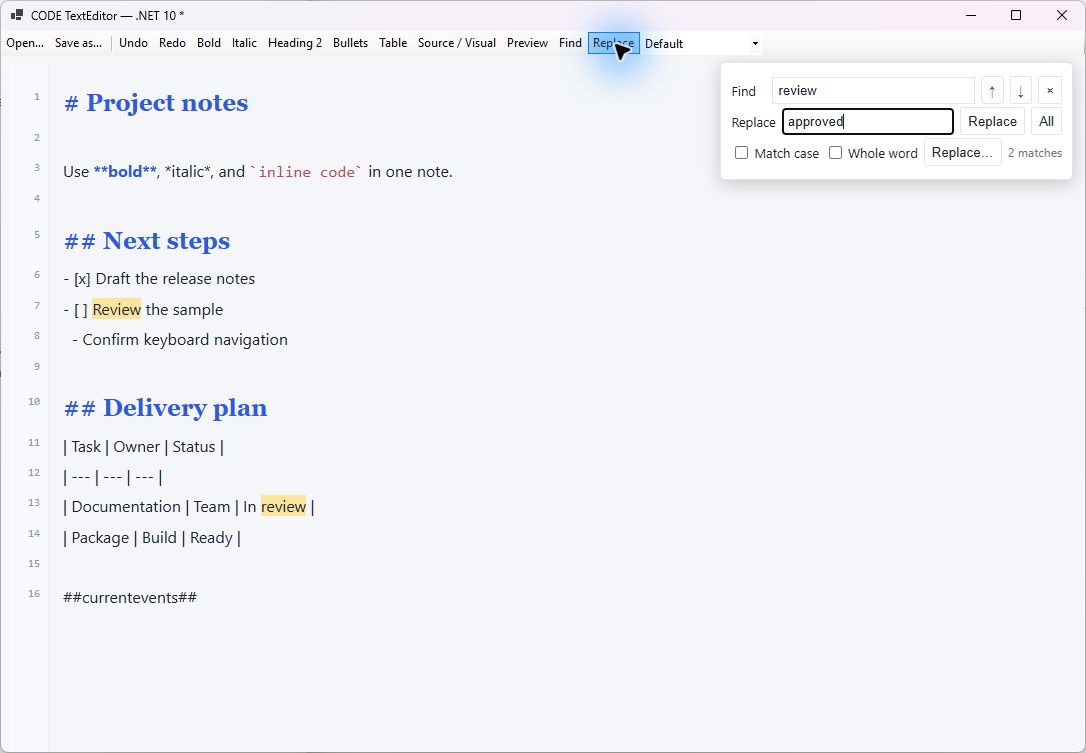This screenshot has height=753, width=1086.
Task: Close the find and replace panel
Action: [x=1050, y=91]
